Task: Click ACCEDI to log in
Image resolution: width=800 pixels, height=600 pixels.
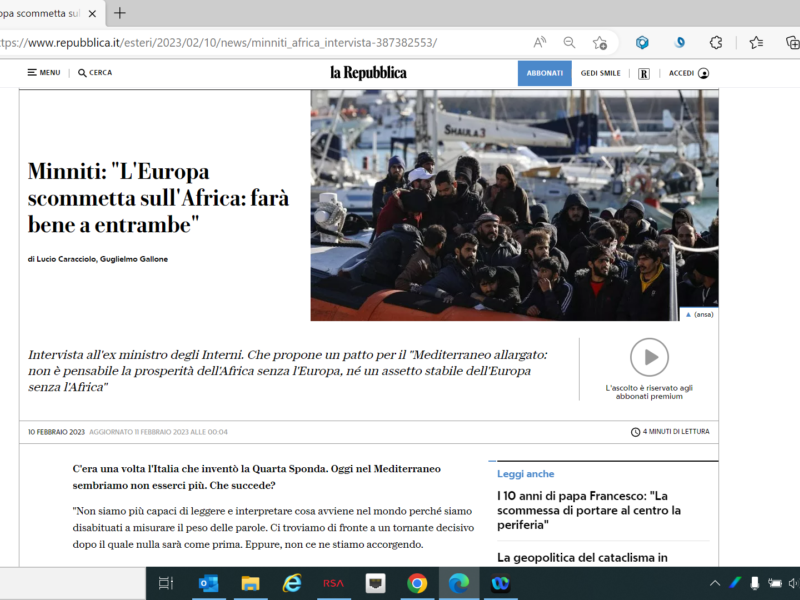Action: click(x=689, y=73)
